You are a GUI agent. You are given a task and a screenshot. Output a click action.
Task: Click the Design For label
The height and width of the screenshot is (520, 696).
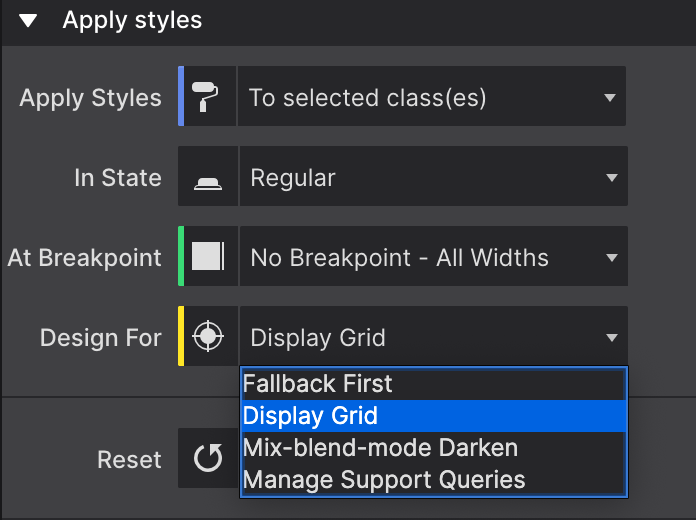pos(101,337)
